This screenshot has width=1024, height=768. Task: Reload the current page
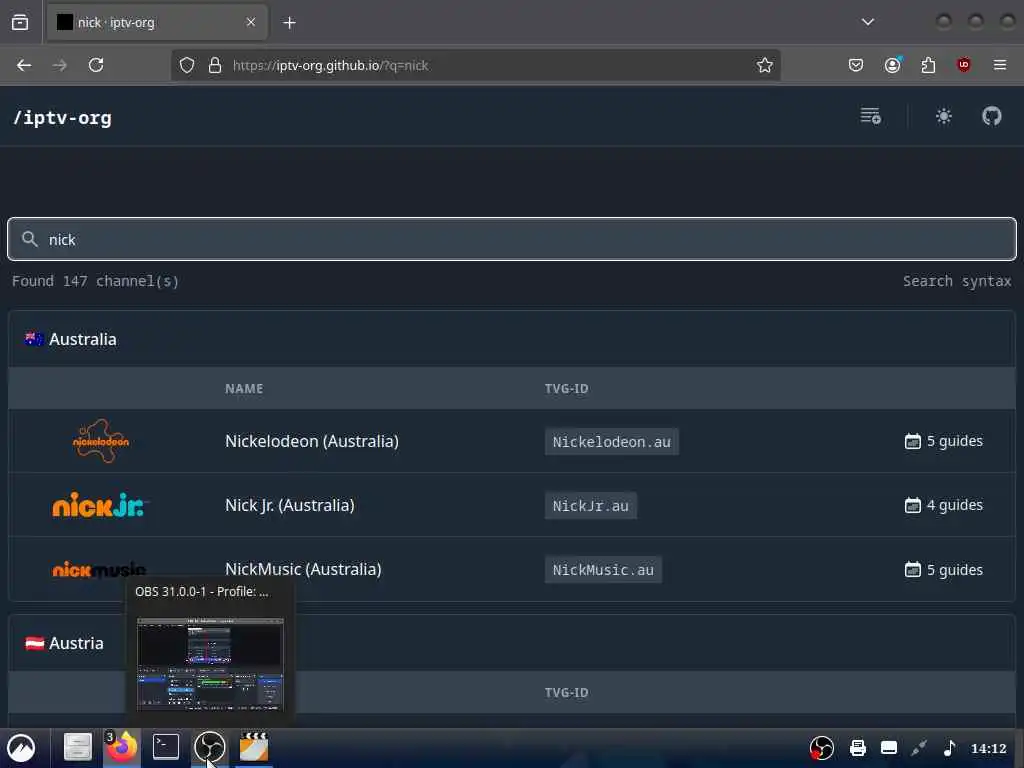(96, 65)
